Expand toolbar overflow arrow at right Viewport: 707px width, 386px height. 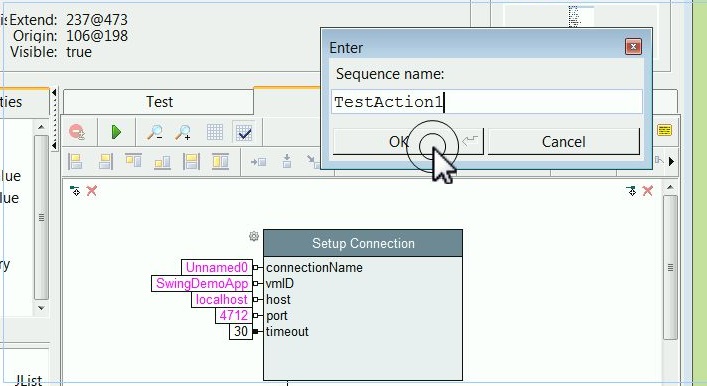[x=671, y=161]
